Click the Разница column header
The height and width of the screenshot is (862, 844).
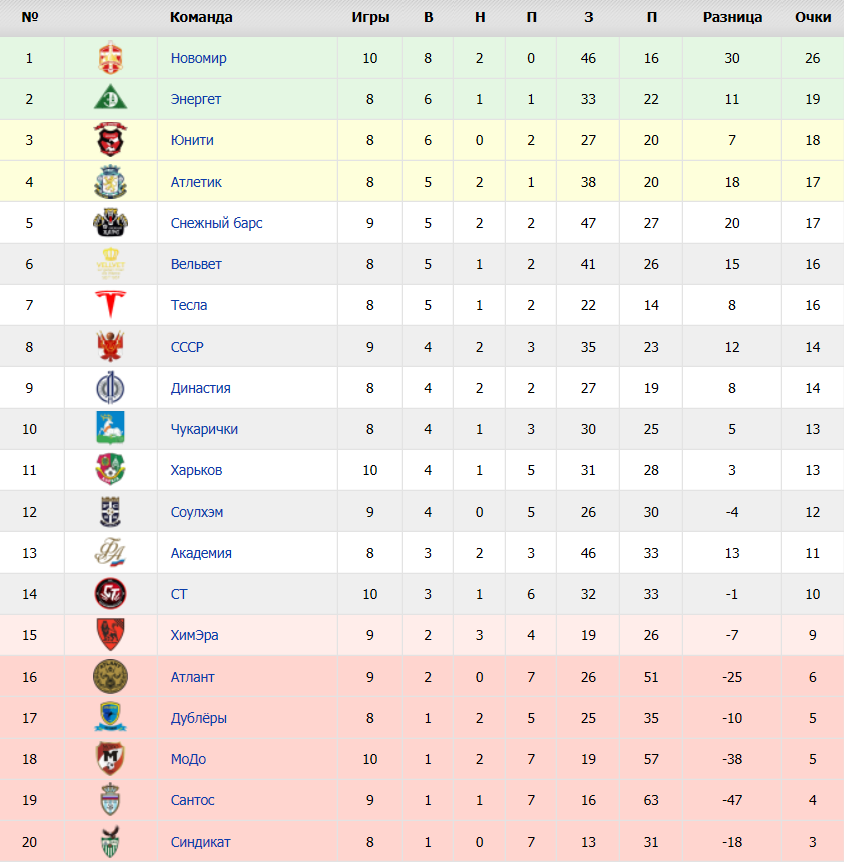[732, 17]
